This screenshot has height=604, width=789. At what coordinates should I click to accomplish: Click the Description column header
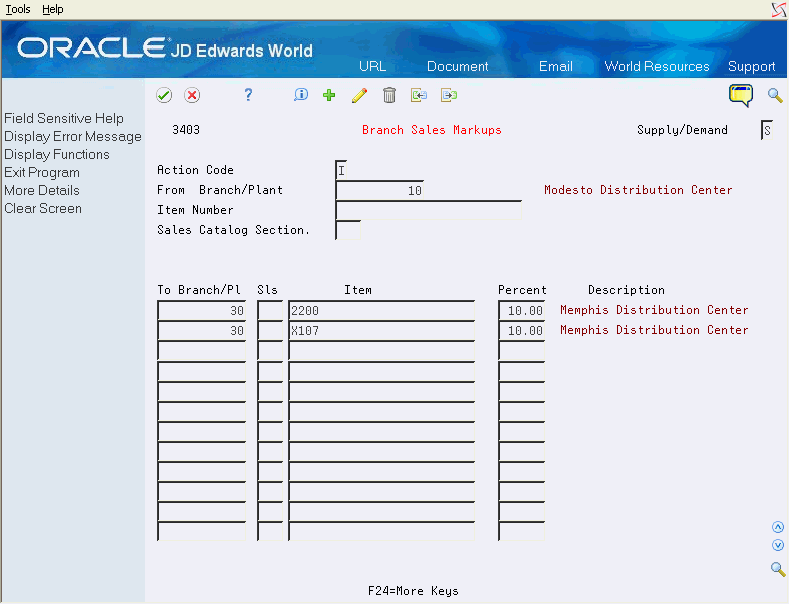626,290
